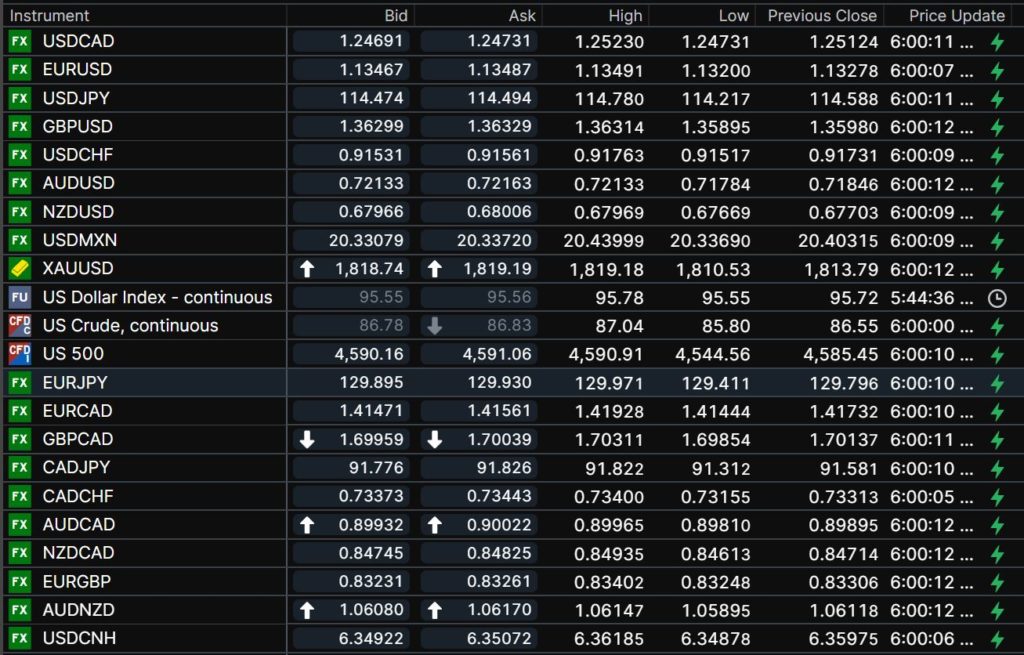Screen dimensions: 1024x655
Task: Click the GBPCAD ask price 1.70039
Action: coord(499,439)
